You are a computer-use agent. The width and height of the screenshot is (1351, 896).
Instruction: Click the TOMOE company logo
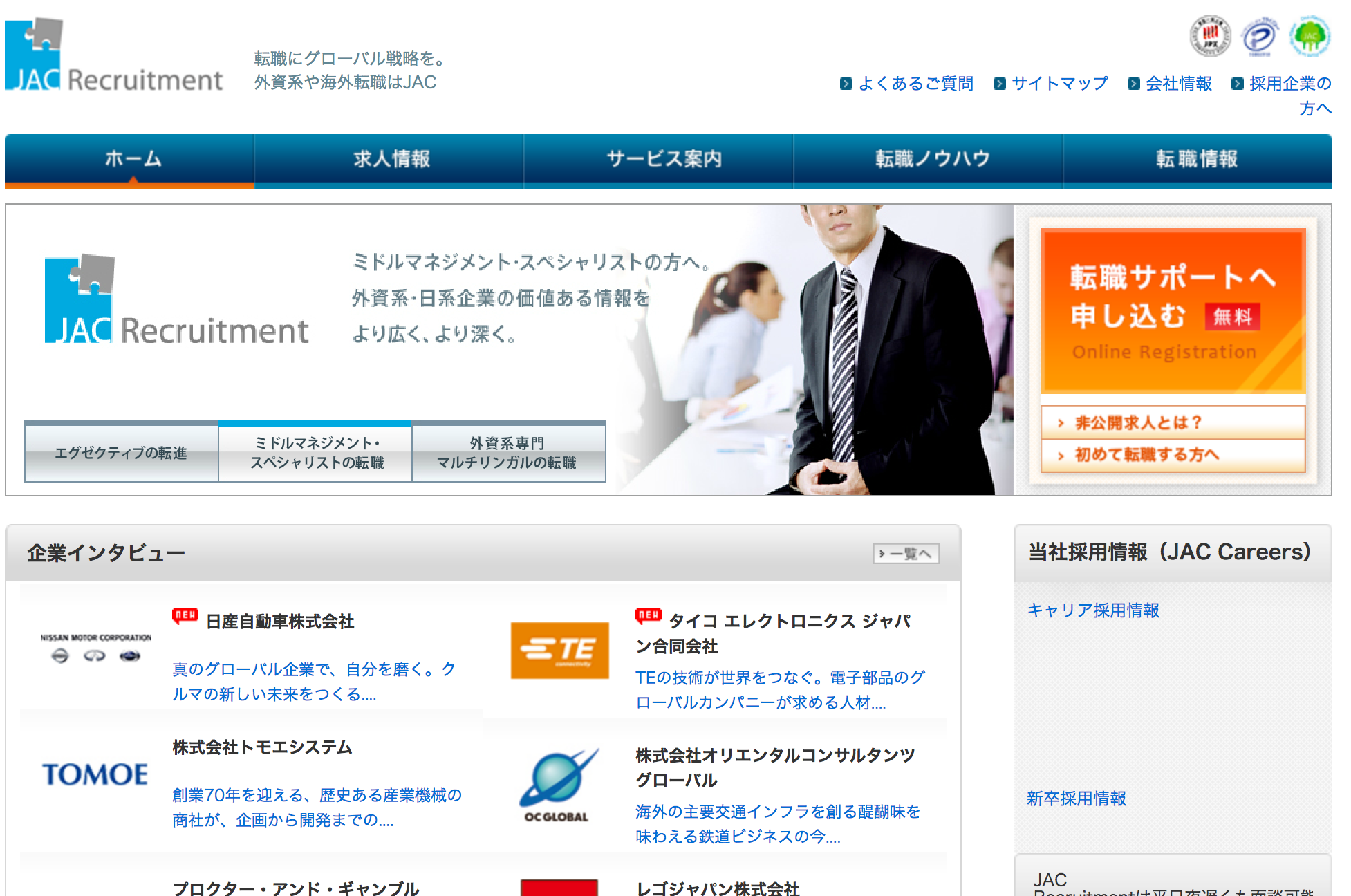point(95,774)
